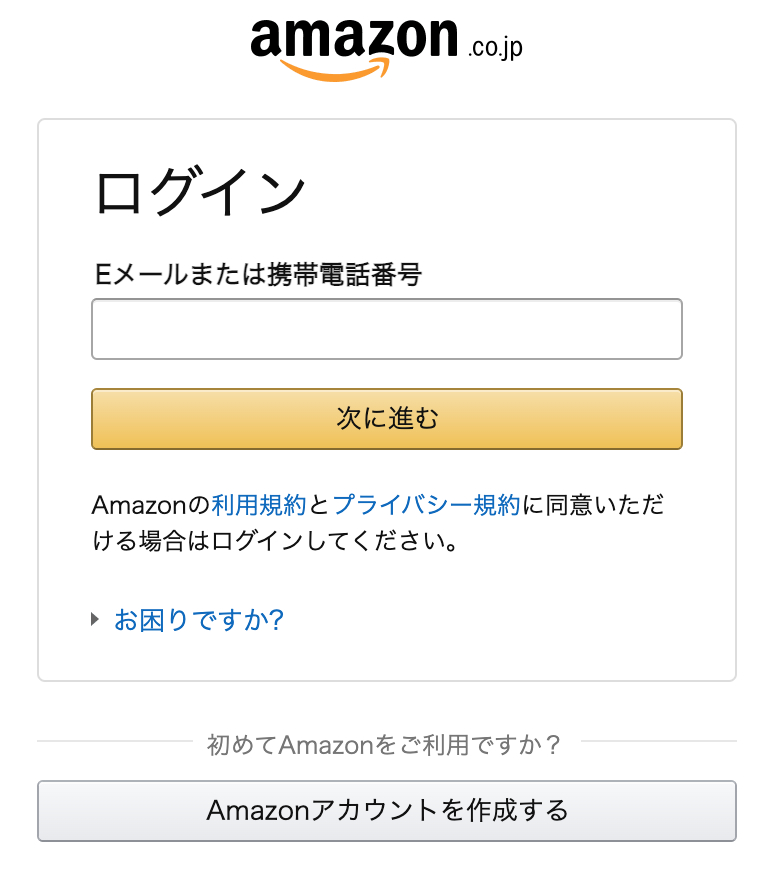This screenshot has width=784, height=877.
Task: Click the black amazon wordmark logo
Action: point(353,38)
